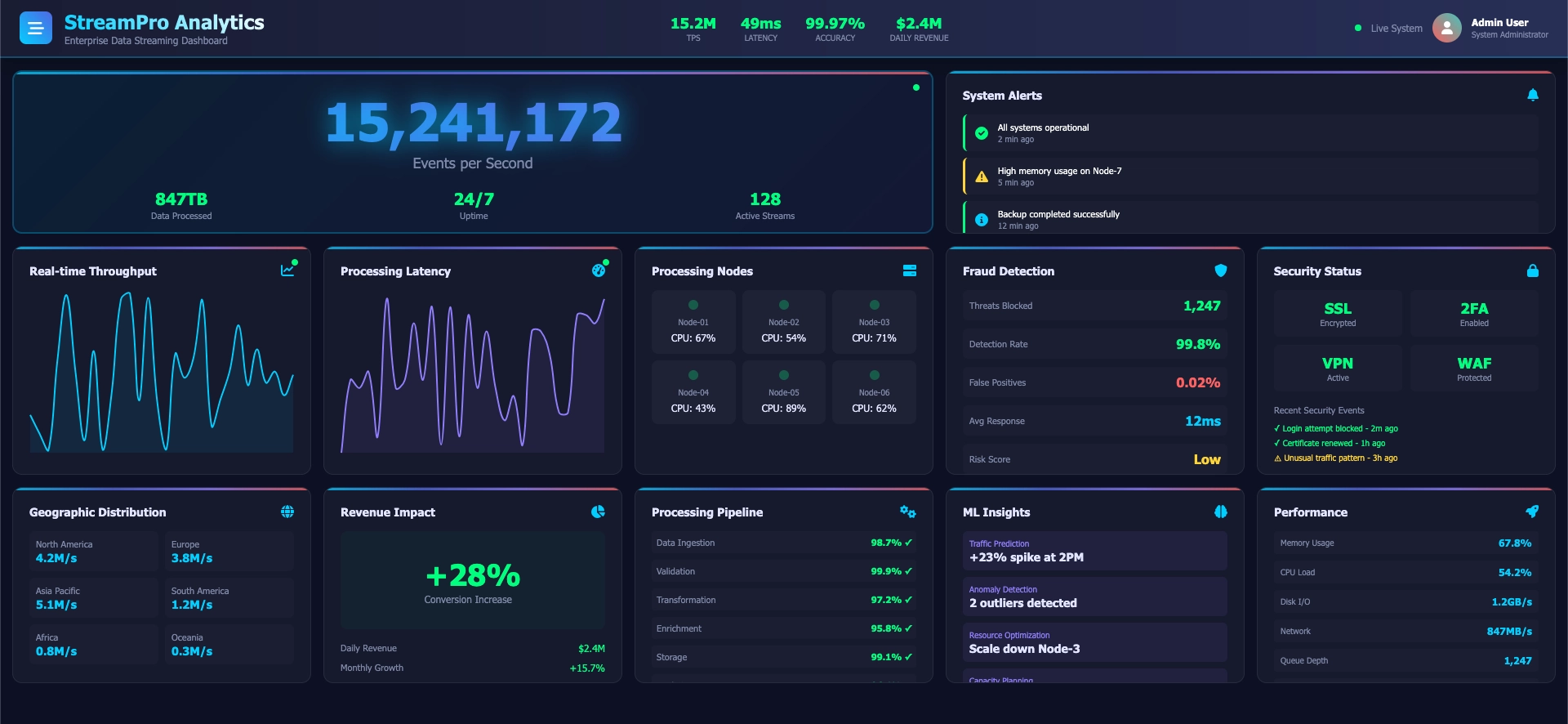Click the Processing Latency gauge icon

tap(599, 270)
